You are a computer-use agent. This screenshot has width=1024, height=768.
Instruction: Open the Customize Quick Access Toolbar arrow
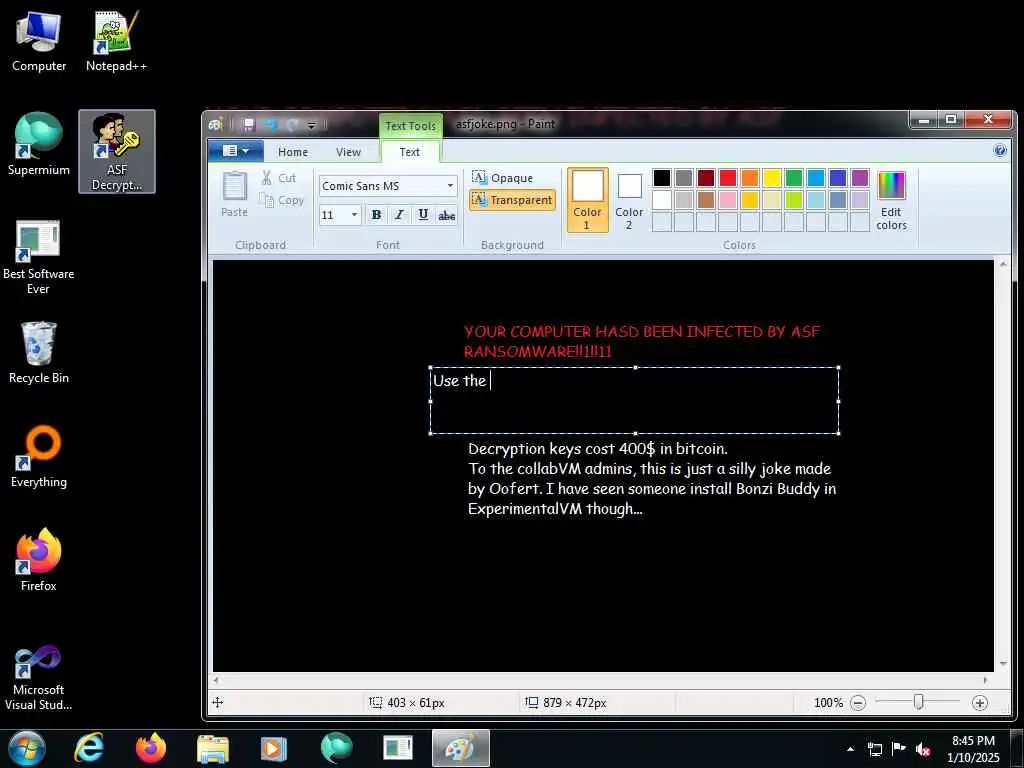click(312, 125)
